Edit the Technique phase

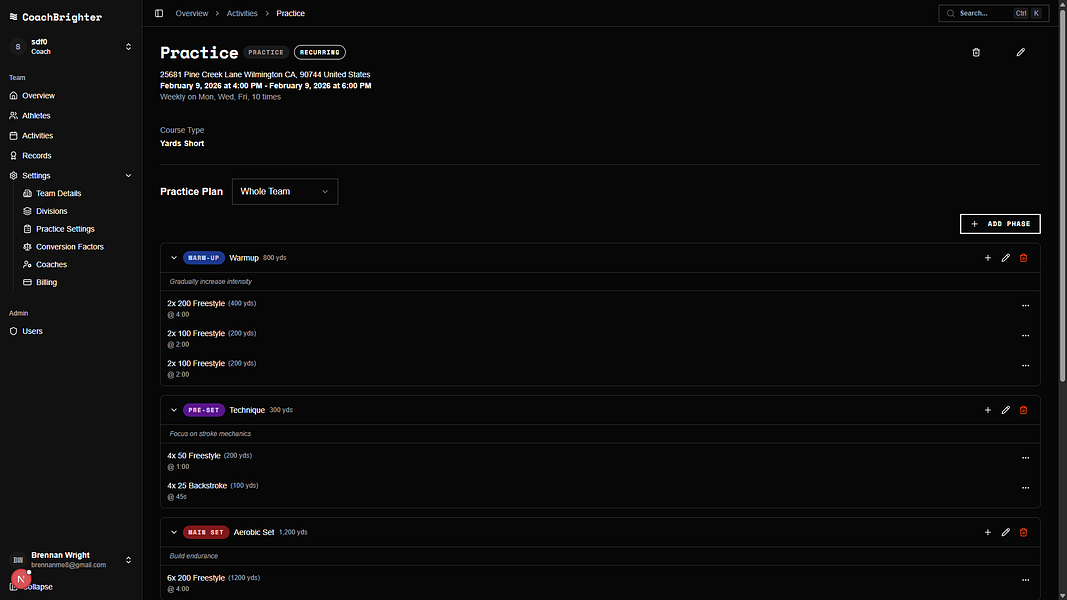1005,410
